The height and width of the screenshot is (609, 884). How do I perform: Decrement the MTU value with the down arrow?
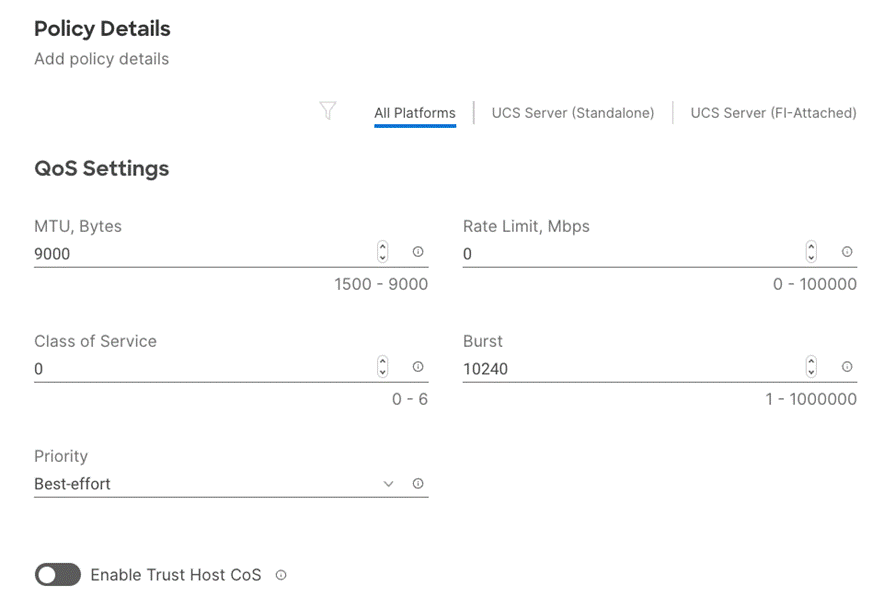pyautogui.click(x=382, y=258)
